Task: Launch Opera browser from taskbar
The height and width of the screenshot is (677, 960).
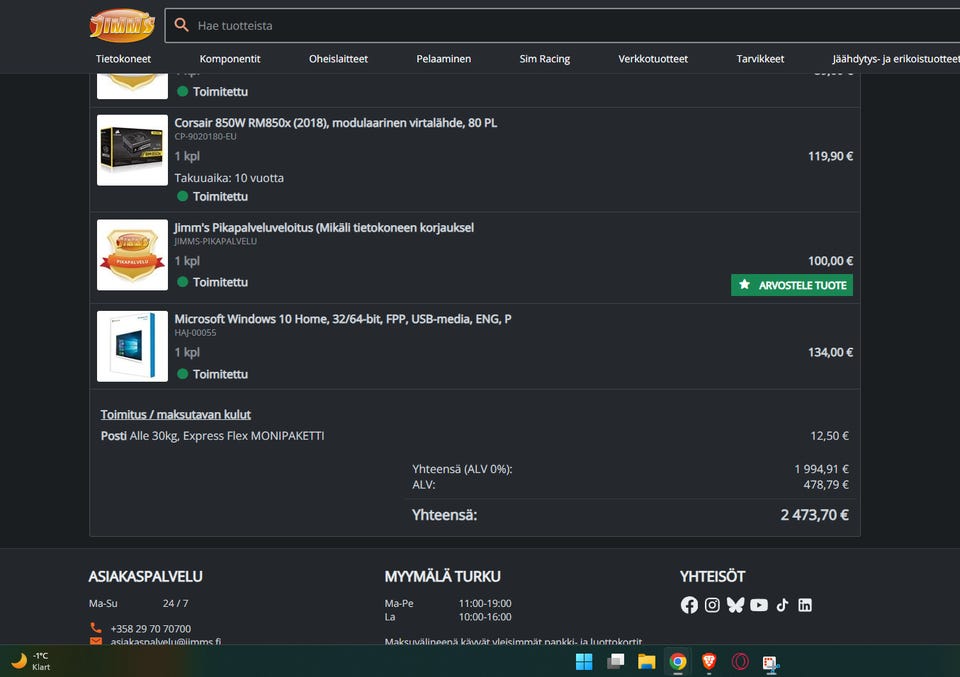Action: click(x=740, y=662)
